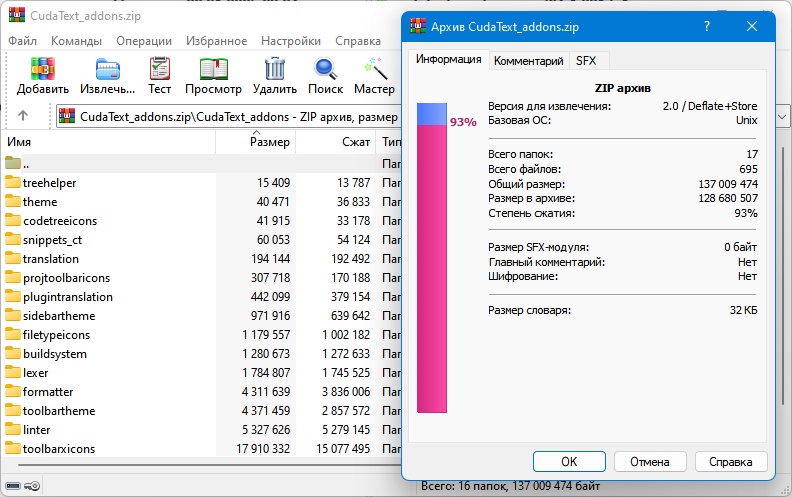Click the 2.0 / Deflate+Store version text
The width and height of the screenshot is (792, 497).
pos(710,106)
